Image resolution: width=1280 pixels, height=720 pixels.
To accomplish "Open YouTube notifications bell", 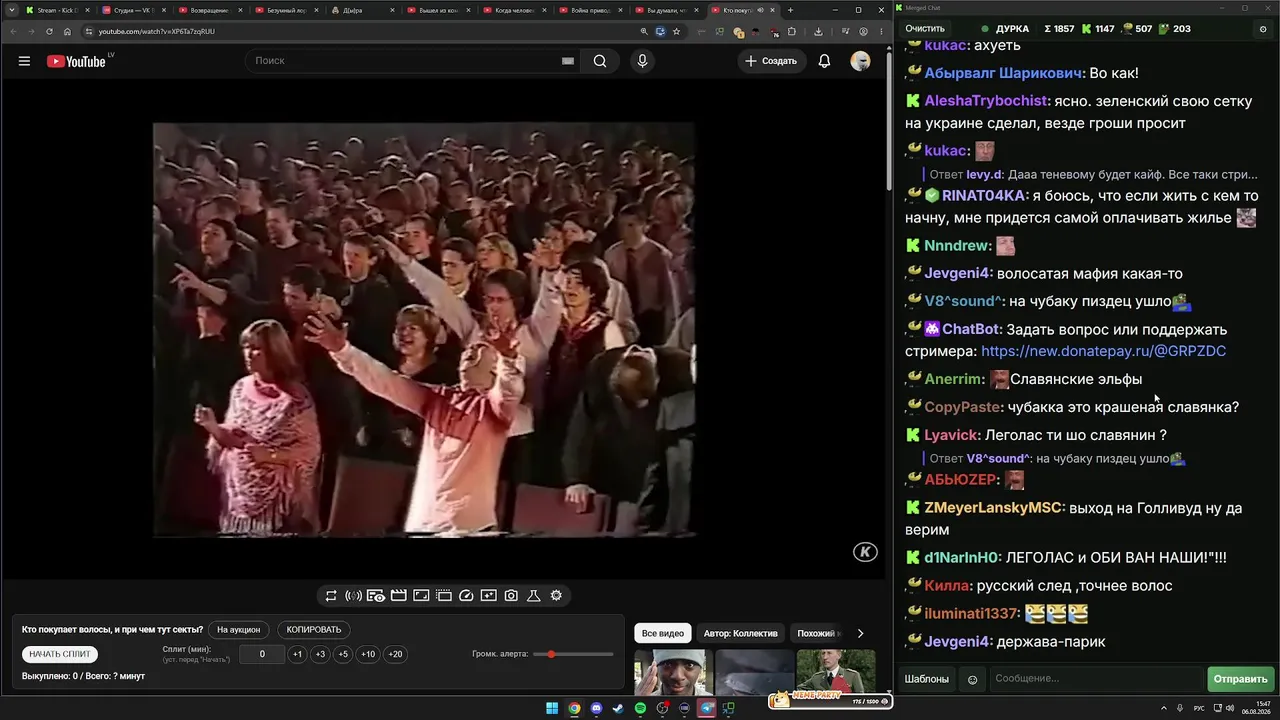I will click(824, 61).
